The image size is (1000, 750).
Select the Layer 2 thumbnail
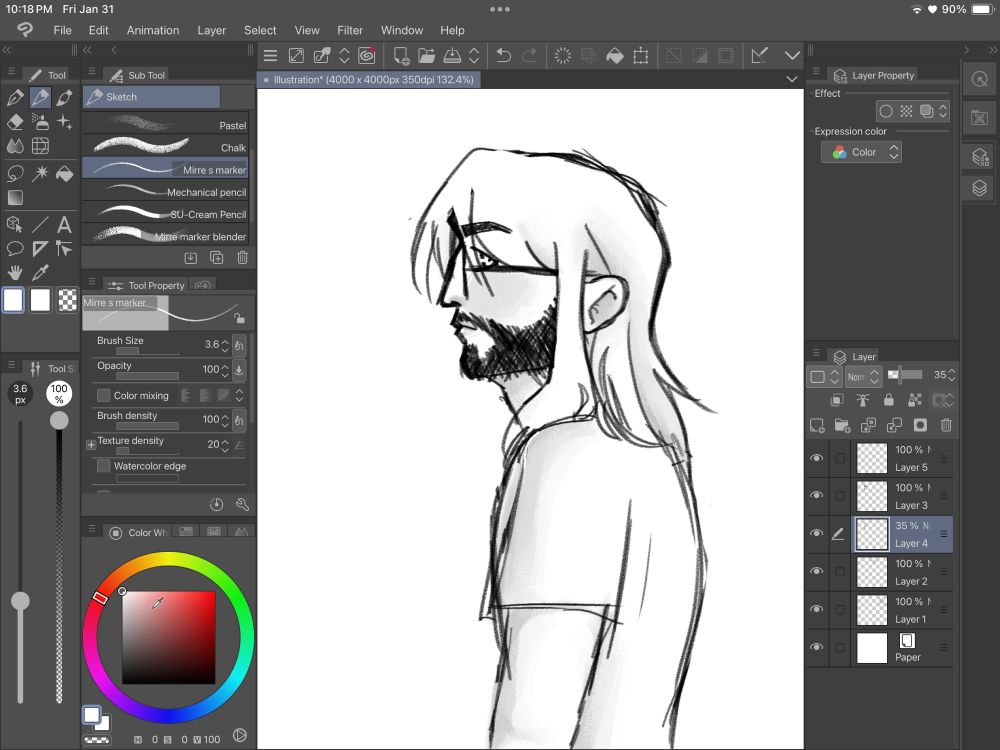coord(873,572)
